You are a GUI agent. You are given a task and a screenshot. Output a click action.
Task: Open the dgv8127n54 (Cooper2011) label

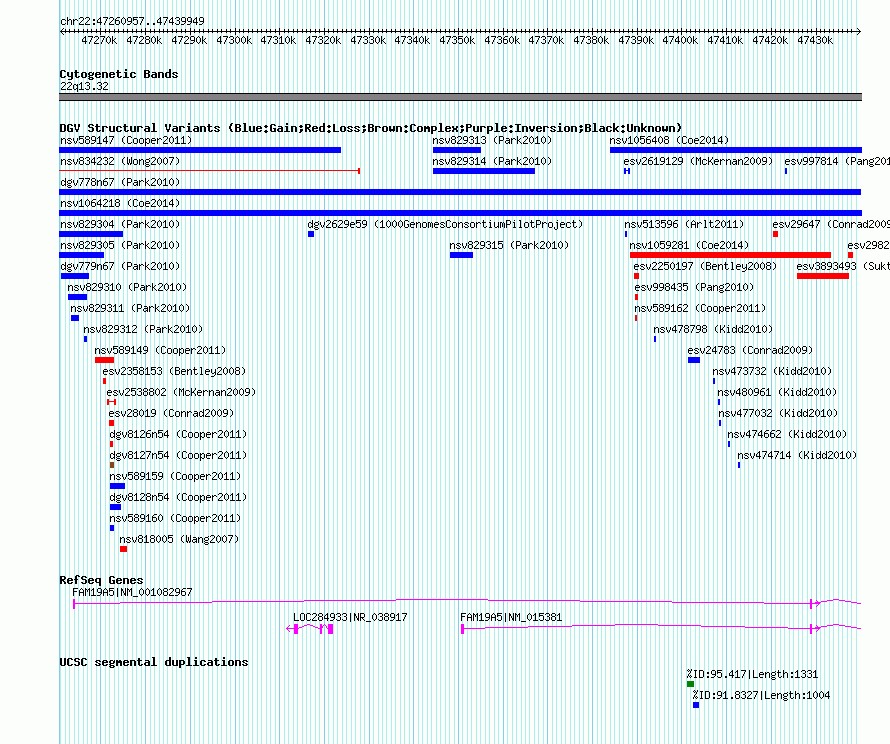[x=178, y=455]
